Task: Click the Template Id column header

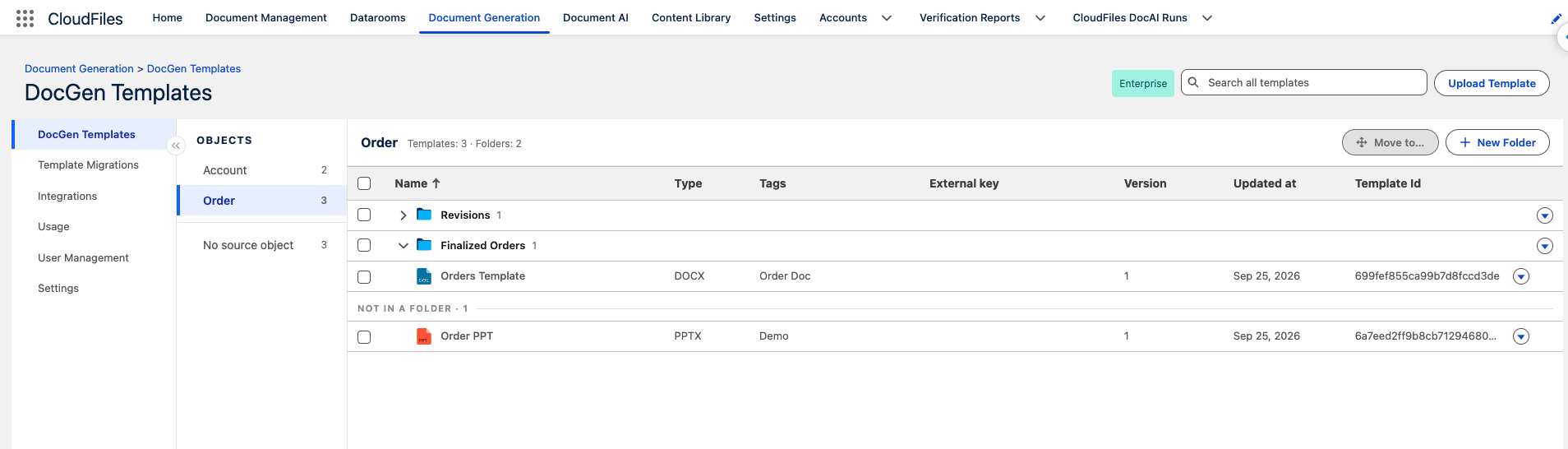Action: (x=1387, y=183)
